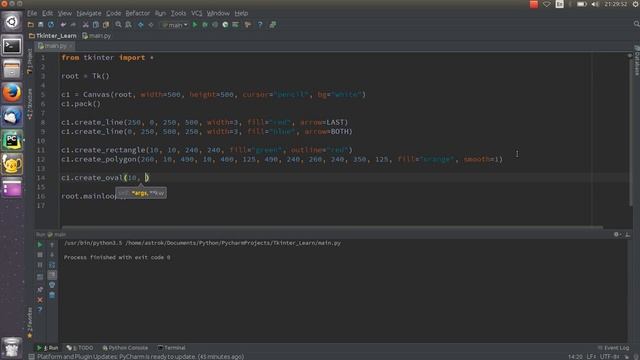Image resolution: width=640 pixels, height=360 pixels.
Task: Click the Replace toolbar icon
Action: click(129, 25)
